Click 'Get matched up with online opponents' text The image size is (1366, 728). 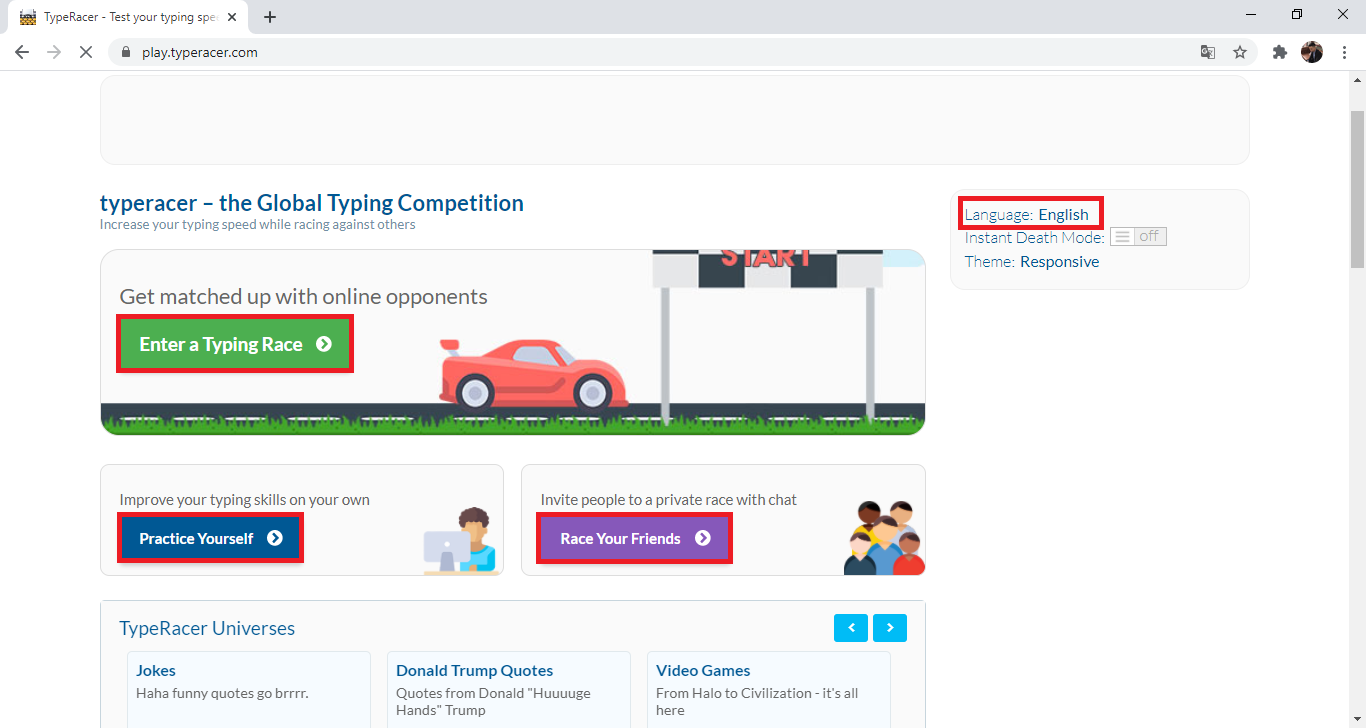304,296
